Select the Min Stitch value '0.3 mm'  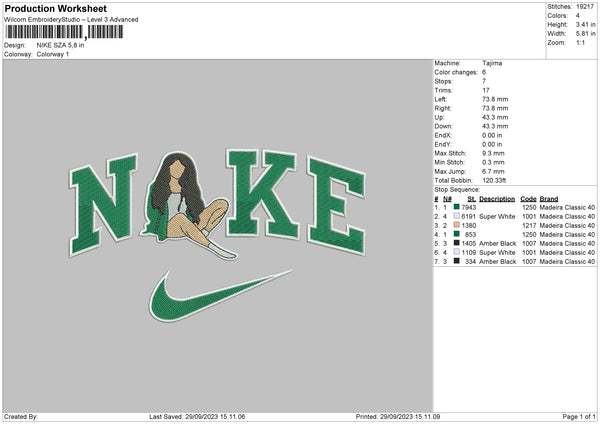click(493, 162)
